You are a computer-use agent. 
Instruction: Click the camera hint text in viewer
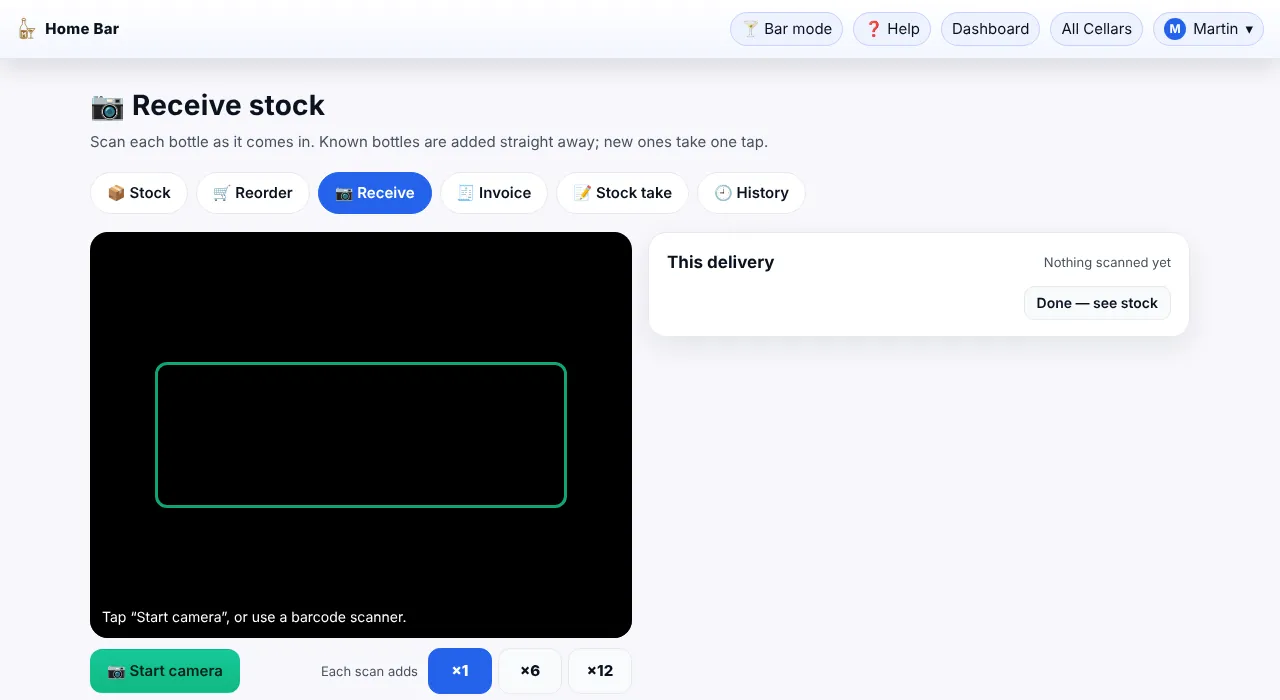(x=254, y=617)
